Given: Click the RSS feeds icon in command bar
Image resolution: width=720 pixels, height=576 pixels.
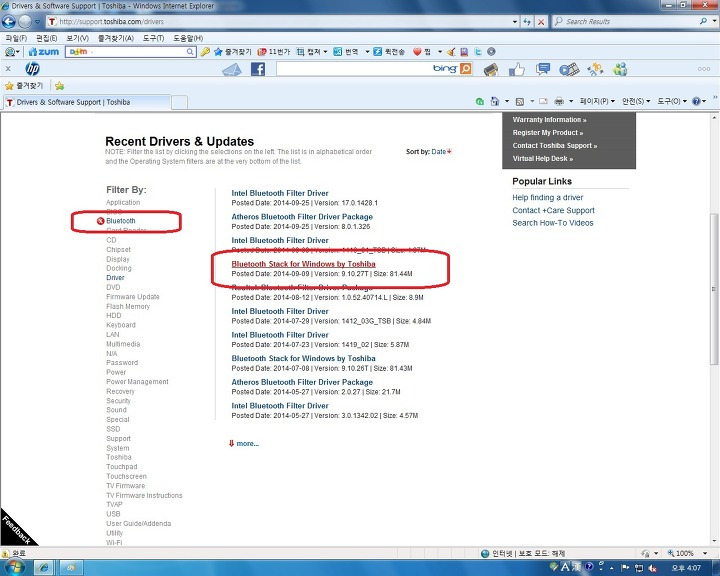Looking at the screenshot, I should [x=520, y=102].
